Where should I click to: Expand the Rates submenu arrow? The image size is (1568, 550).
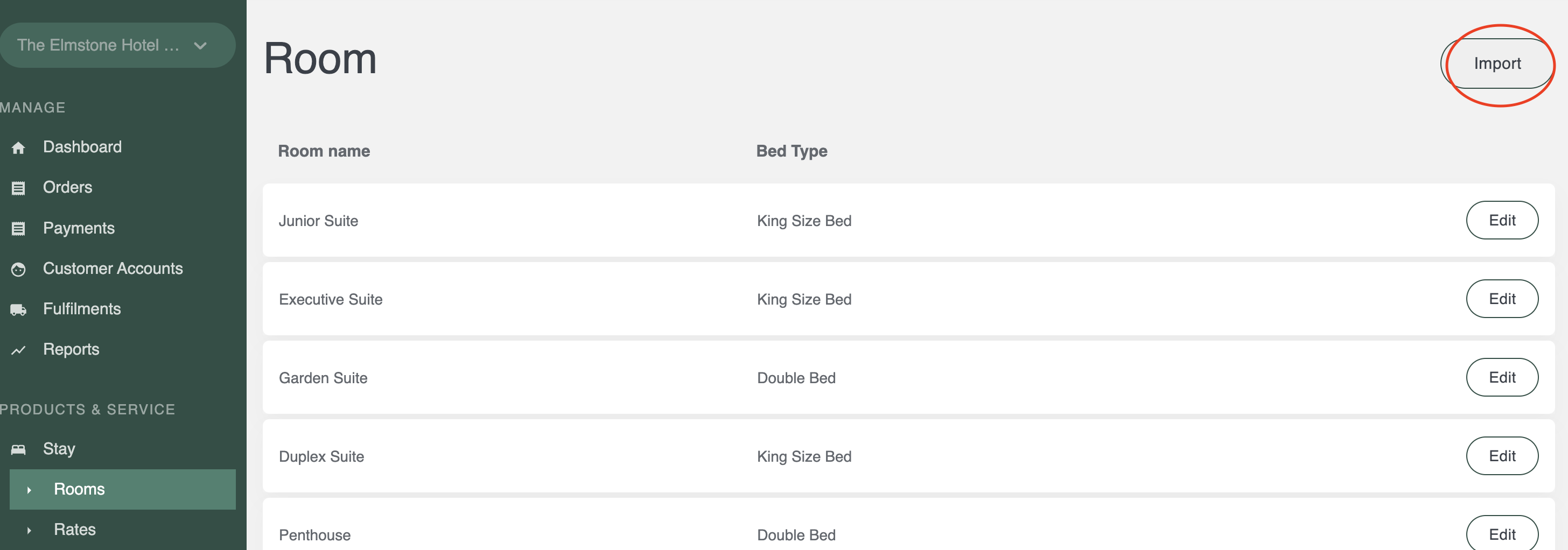coord(29,530)
